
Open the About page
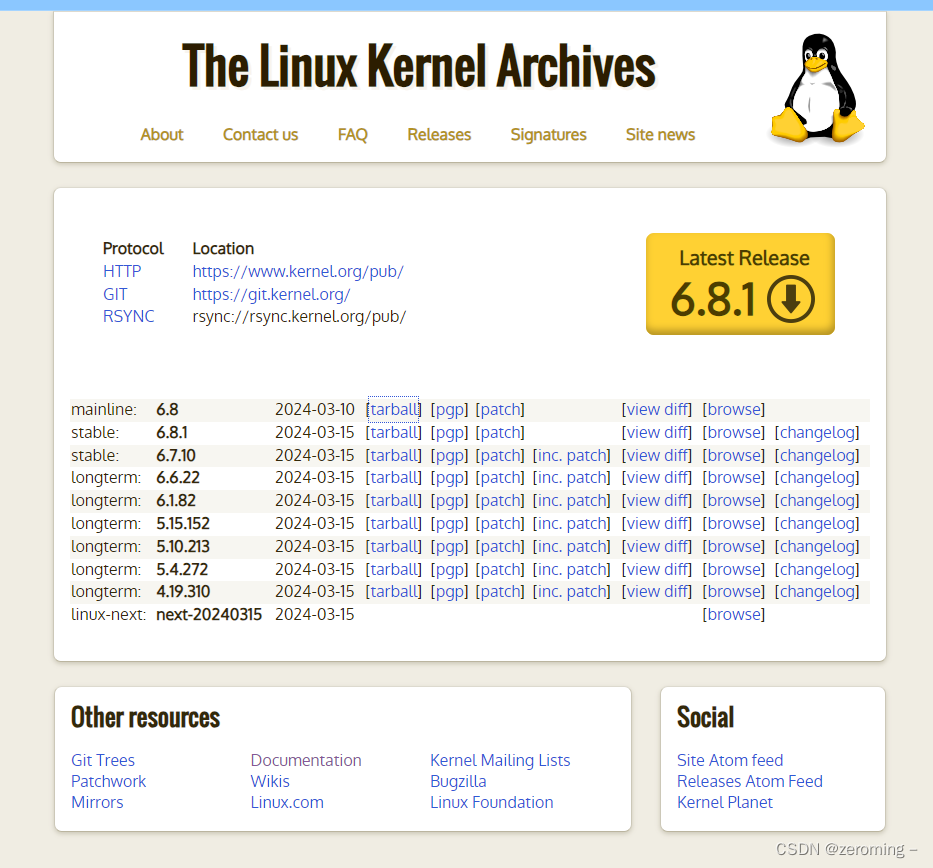pyautogui.click(x=161, y=134)
